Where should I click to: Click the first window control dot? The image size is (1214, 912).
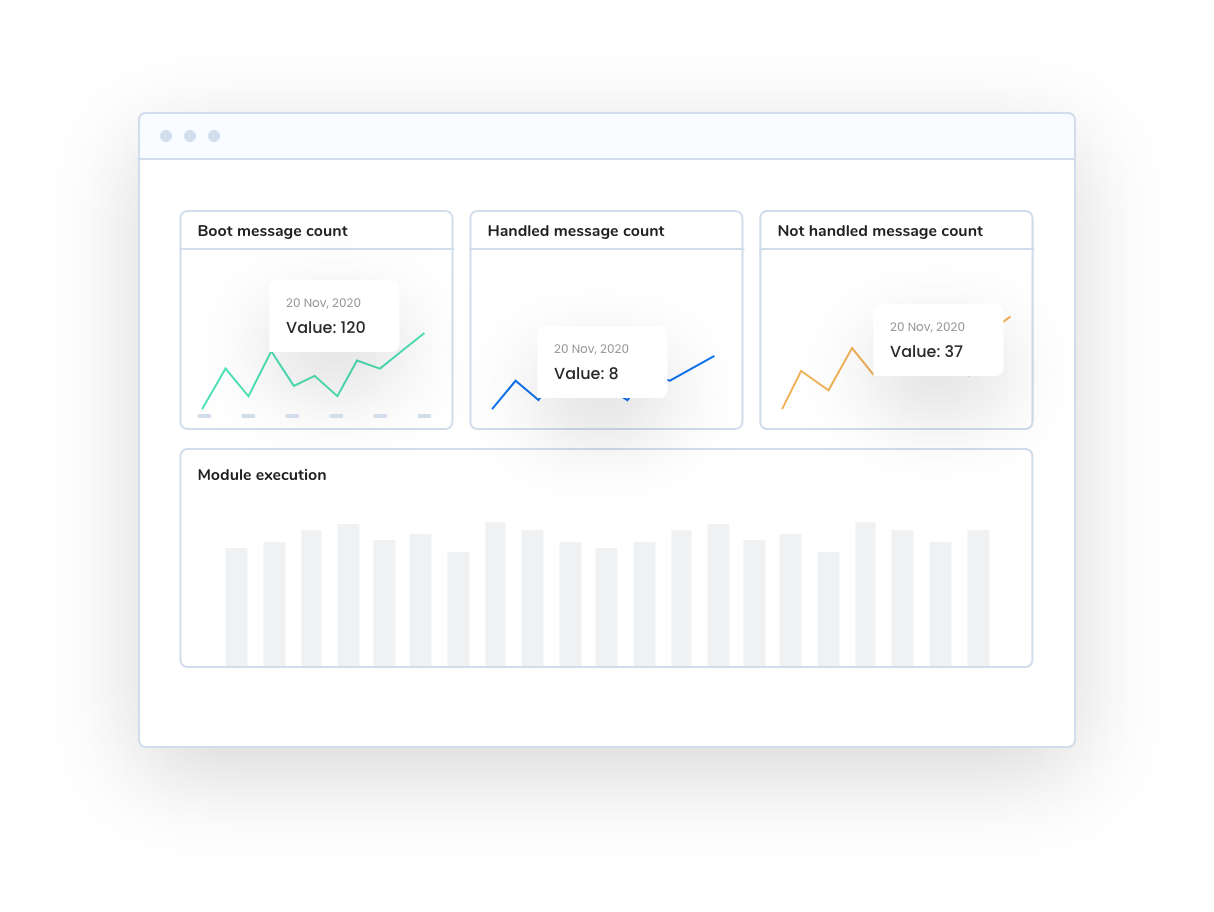(166, 136)
